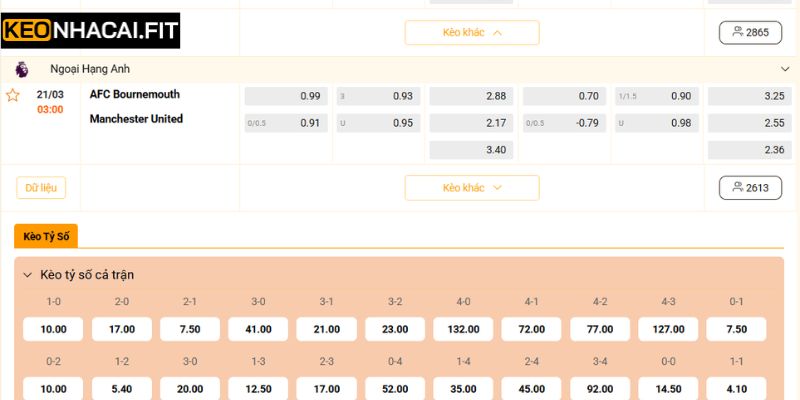800x400 pixels.
Task: Pick correct score 4-0 at 132.00
Action: click(x=463, y=329)
